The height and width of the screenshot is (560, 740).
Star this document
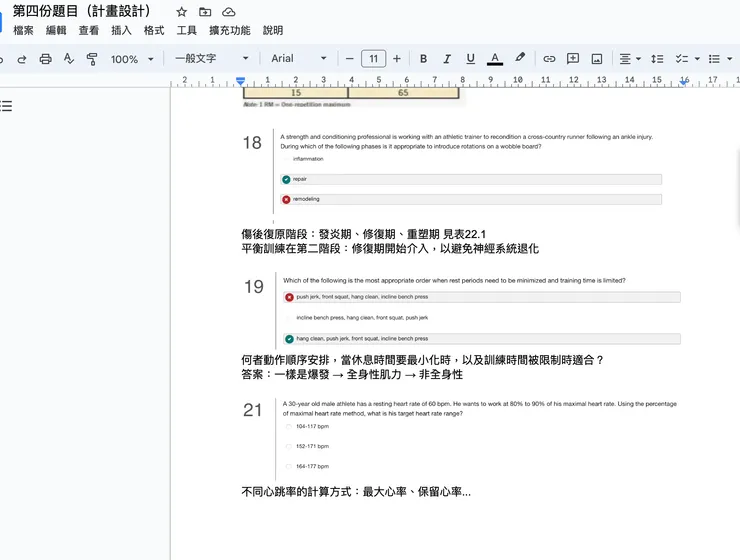(182, 12)
